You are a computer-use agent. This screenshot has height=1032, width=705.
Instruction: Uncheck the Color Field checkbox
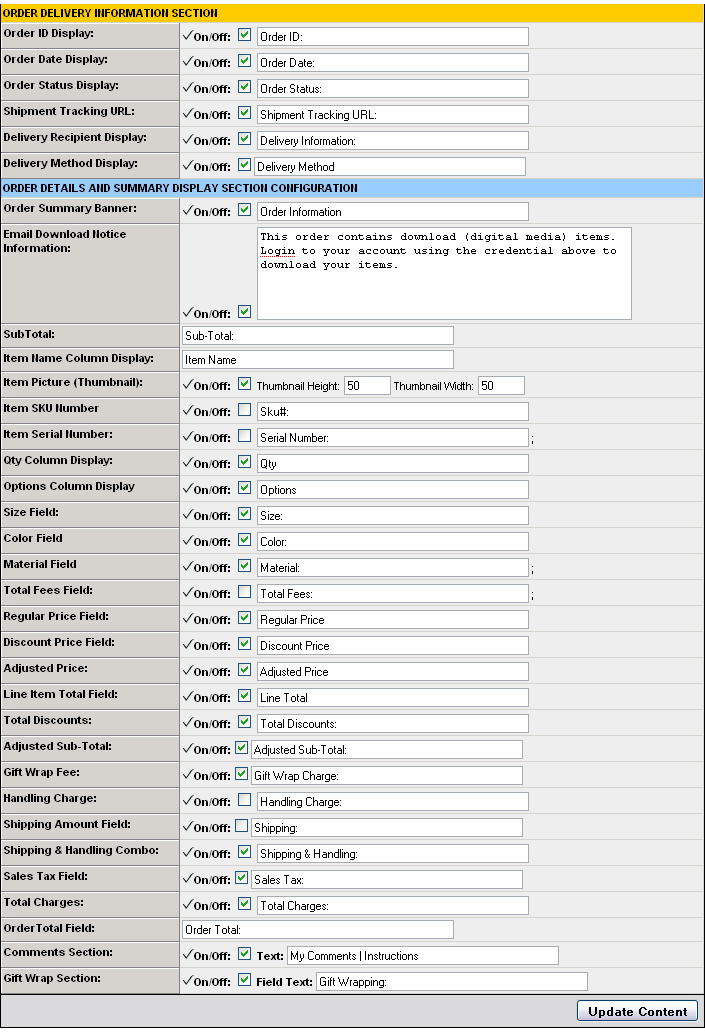click(x=244, y=540)
